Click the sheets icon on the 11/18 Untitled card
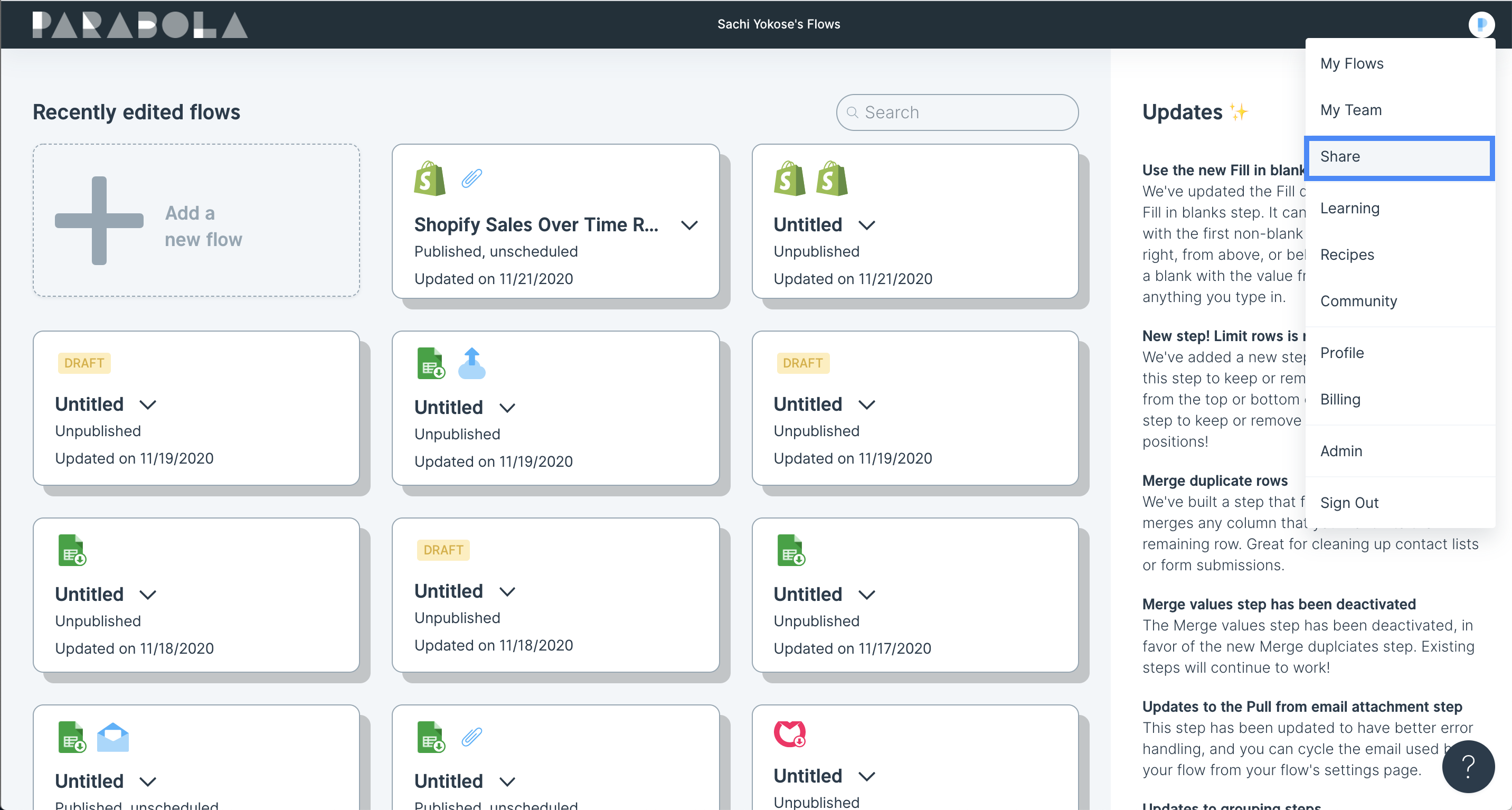The width and height of the screenshot is (1512, 810). click(x=72, y=550)
